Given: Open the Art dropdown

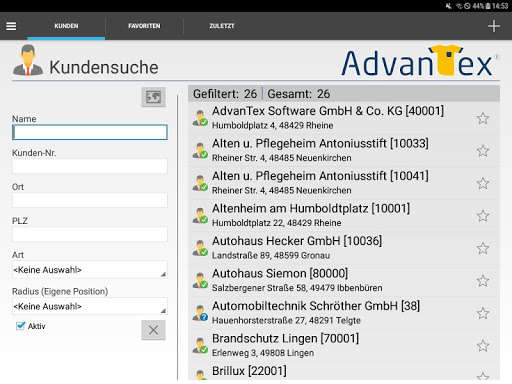Looking at the screenshot, I should [90, 270].
